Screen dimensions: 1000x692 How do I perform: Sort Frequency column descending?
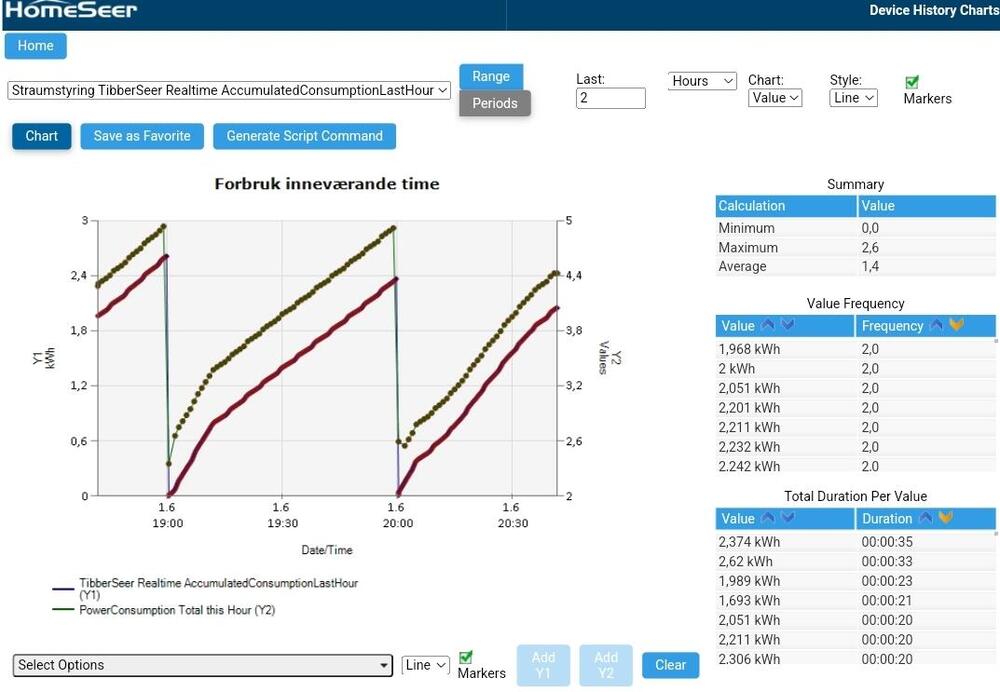[x=956, y=325]
